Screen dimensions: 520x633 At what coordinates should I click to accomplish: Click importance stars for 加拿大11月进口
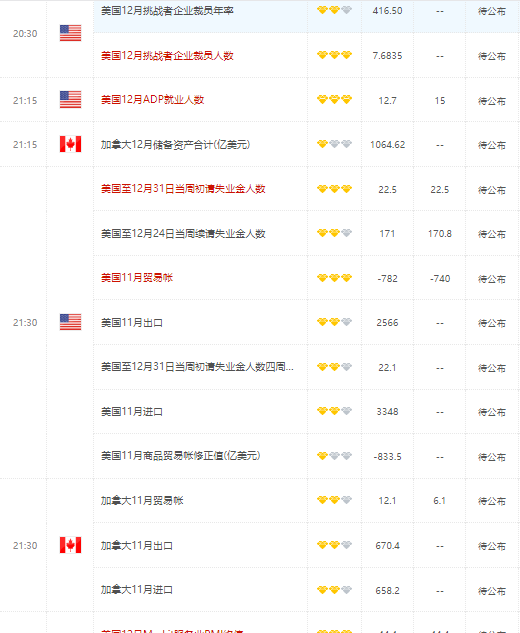click(334, 590)
